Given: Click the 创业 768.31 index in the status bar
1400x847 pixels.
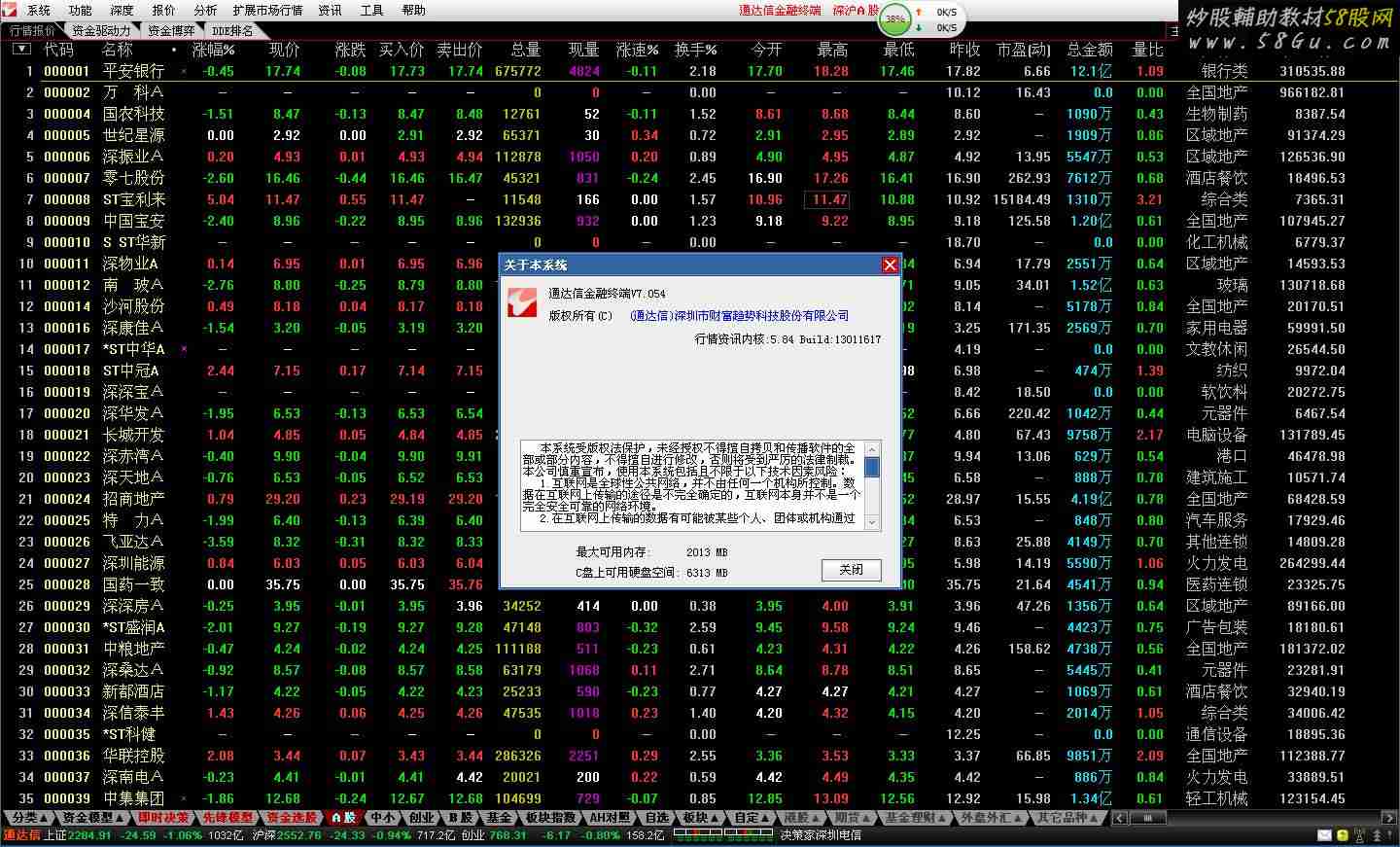Looking at the screenshot, I should [x=496, y=835].
